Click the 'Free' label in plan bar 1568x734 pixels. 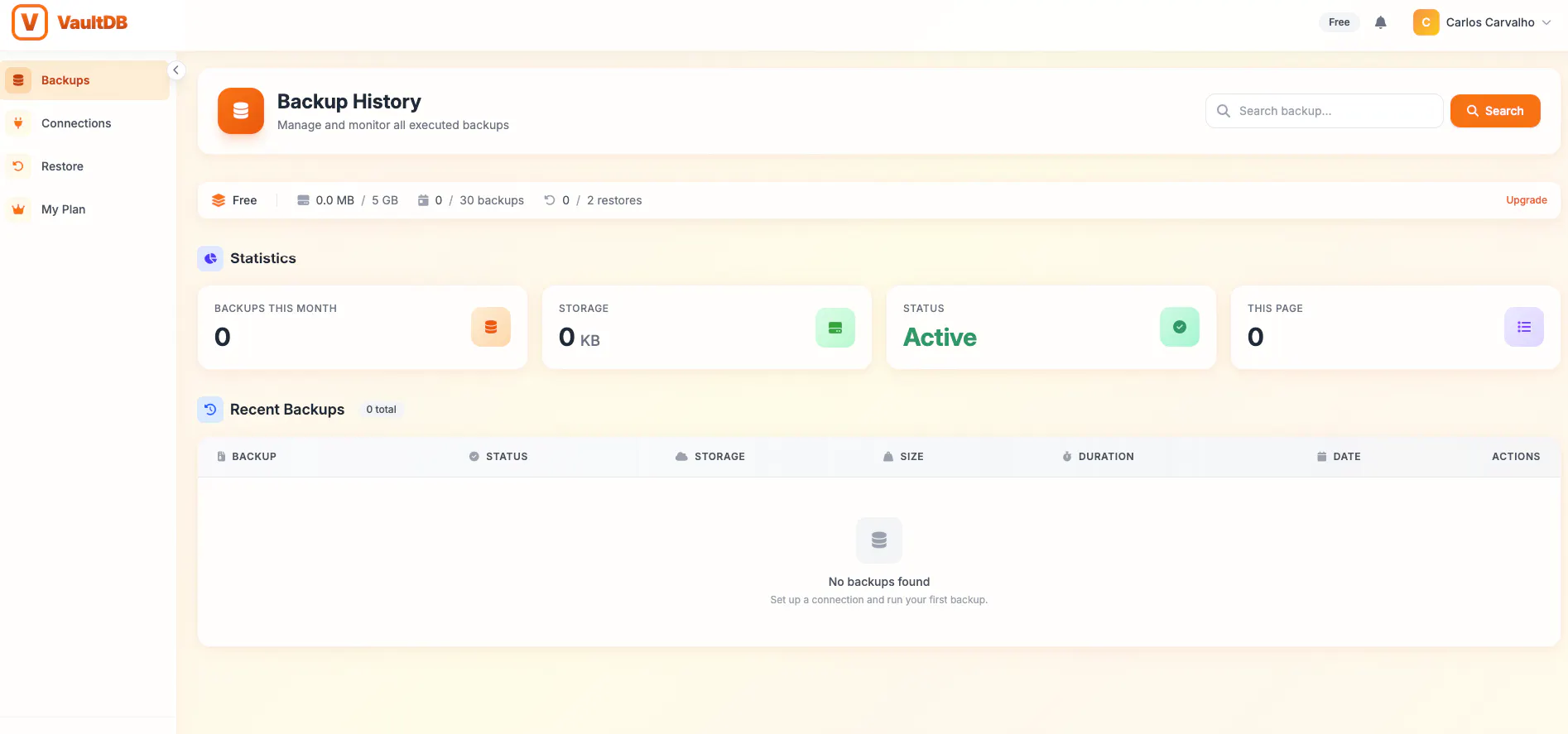tap(244, 200)
